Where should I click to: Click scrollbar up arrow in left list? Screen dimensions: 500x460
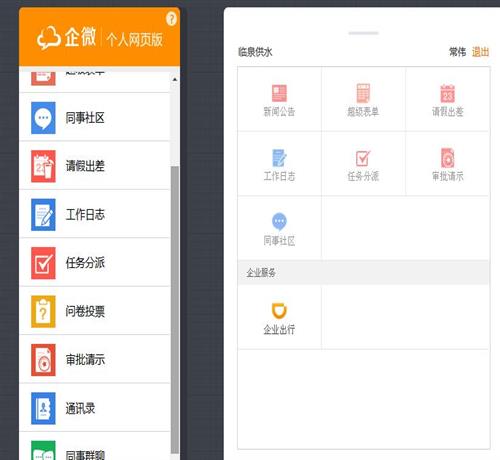pyautogui.click(x=175, y=79)
